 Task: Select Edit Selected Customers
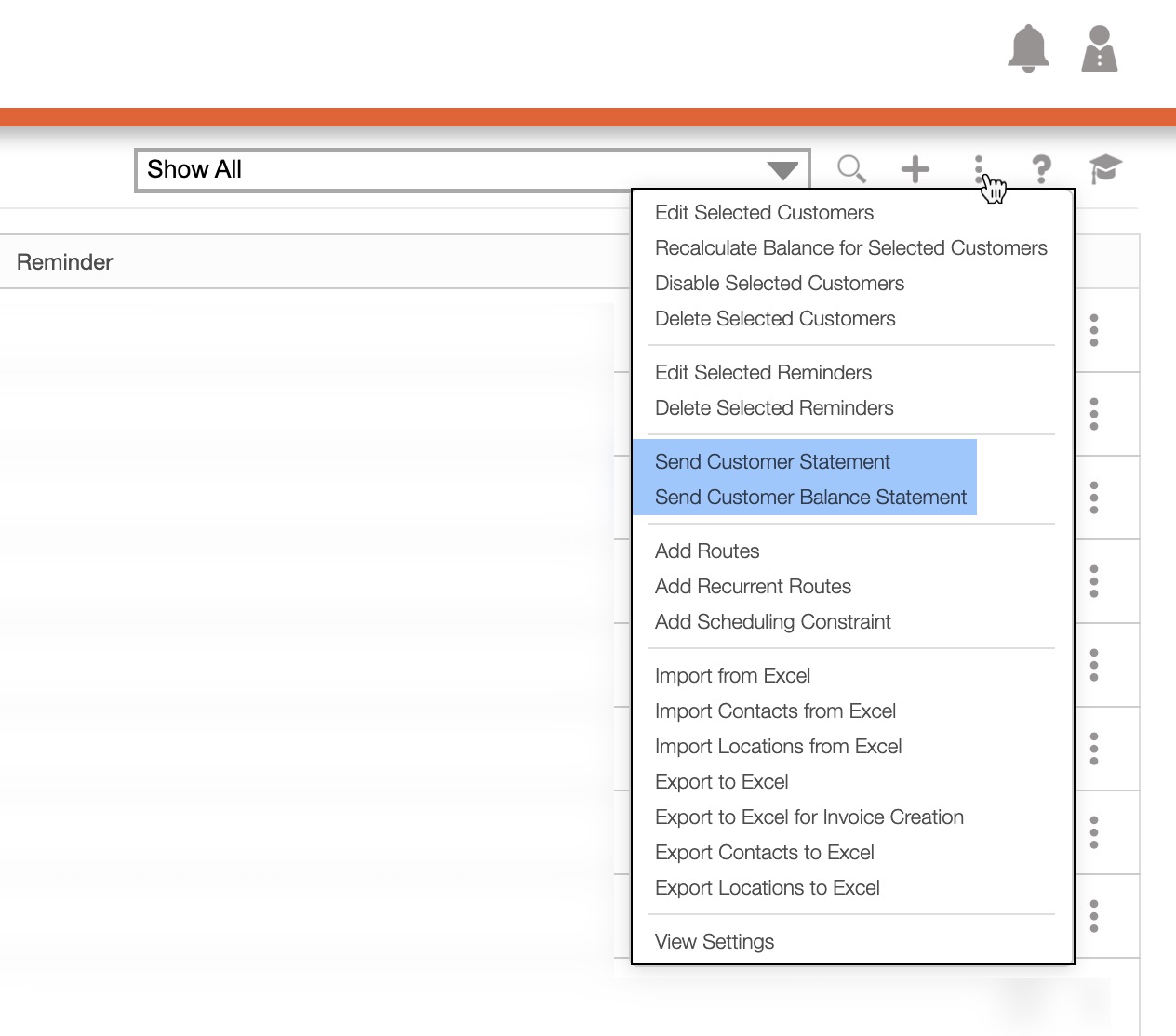764,213
